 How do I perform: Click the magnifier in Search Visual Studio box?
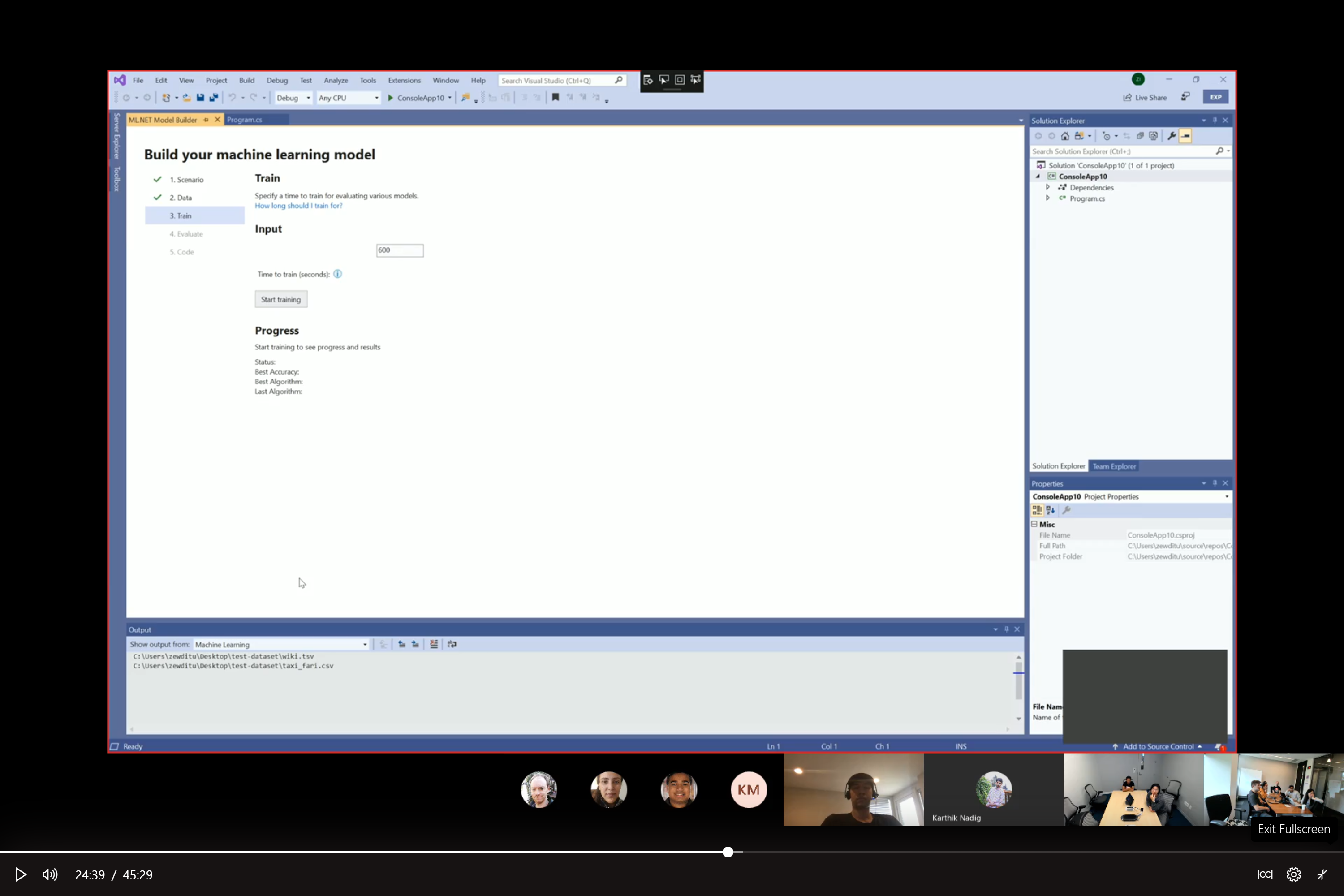619,80
